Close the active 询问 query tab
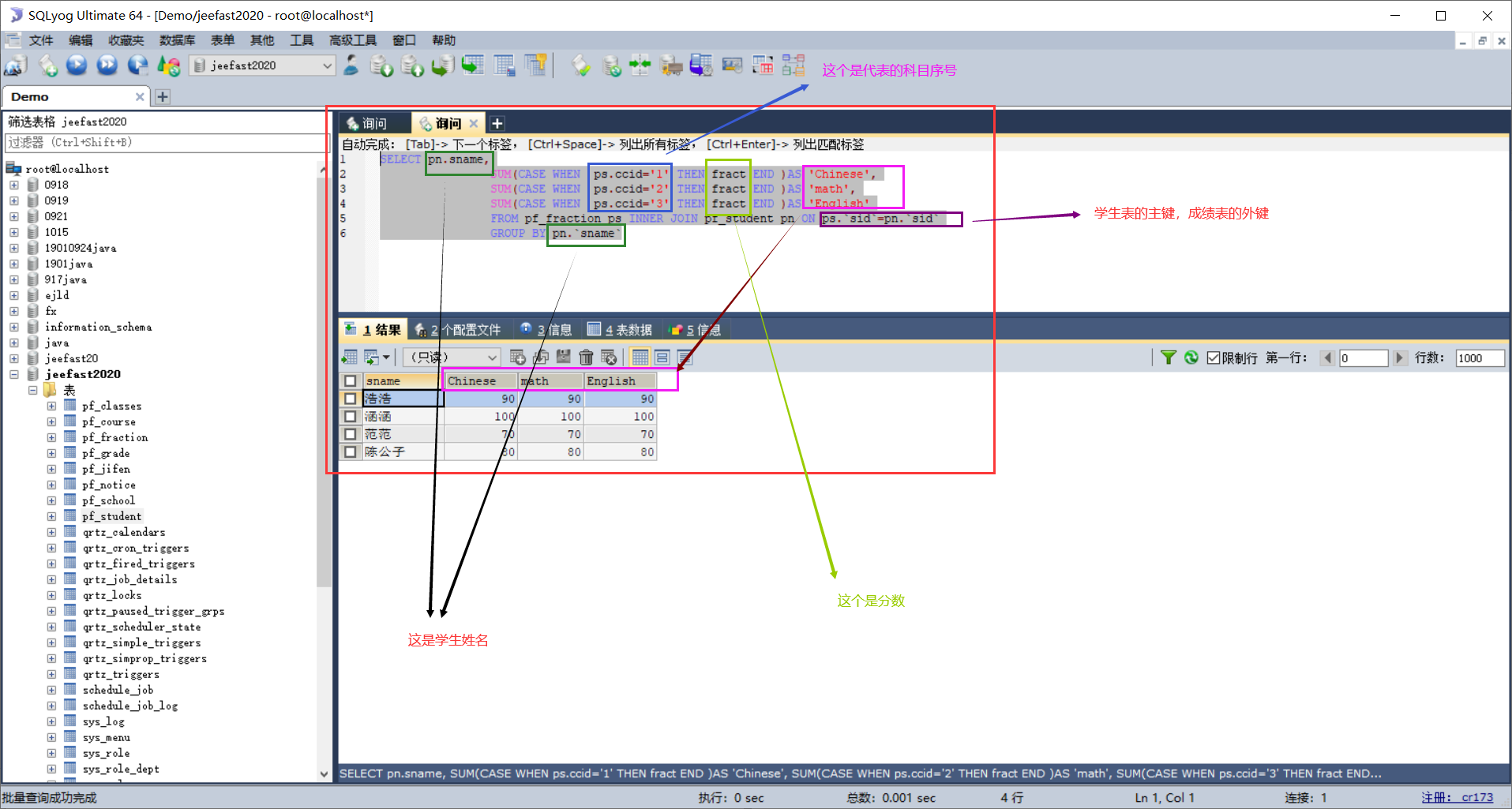Viewport: 1512px width, 809px height. (x=474, y=123)
